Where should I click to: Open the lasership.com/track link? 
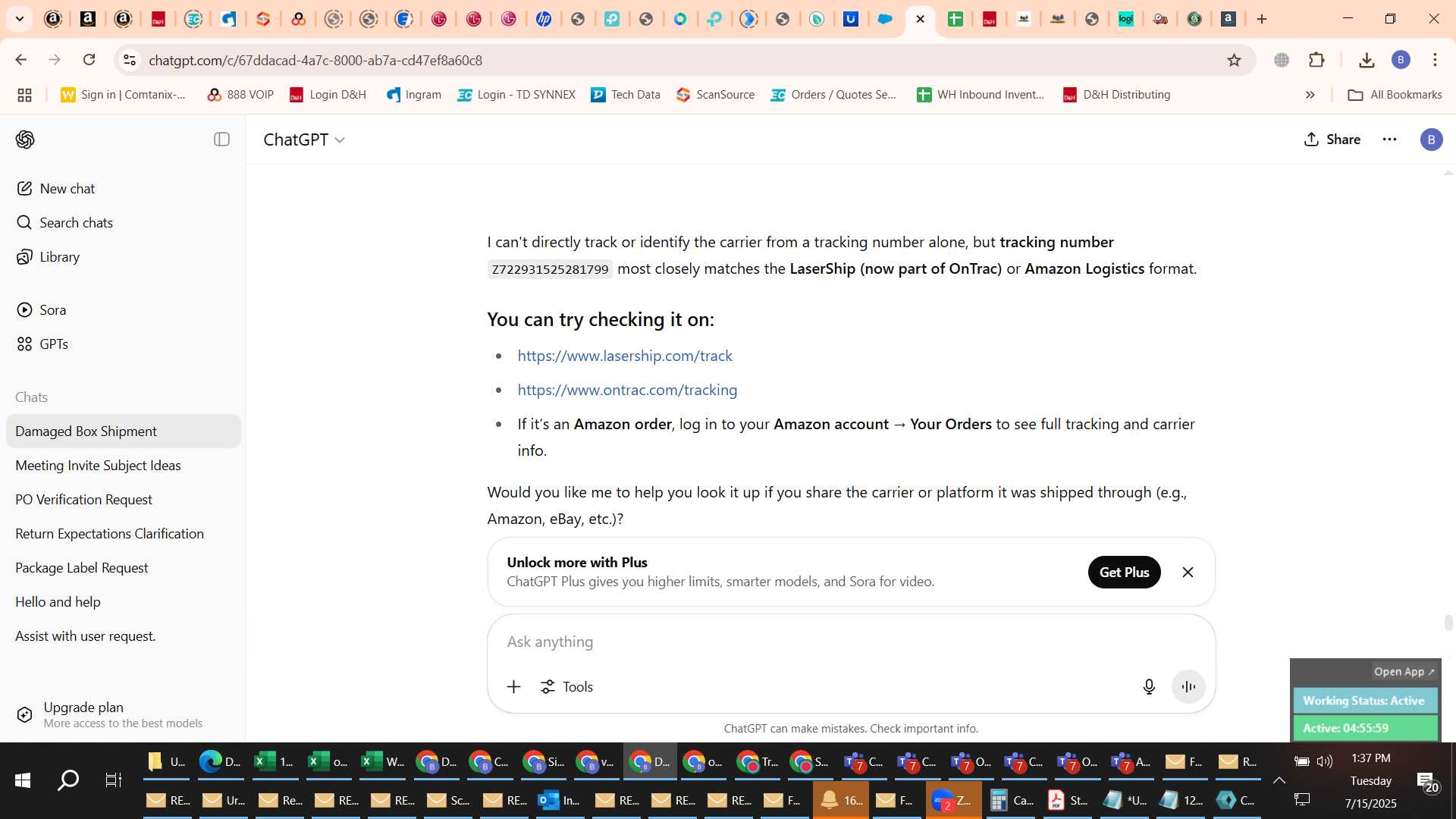click(x=625, y=356)
